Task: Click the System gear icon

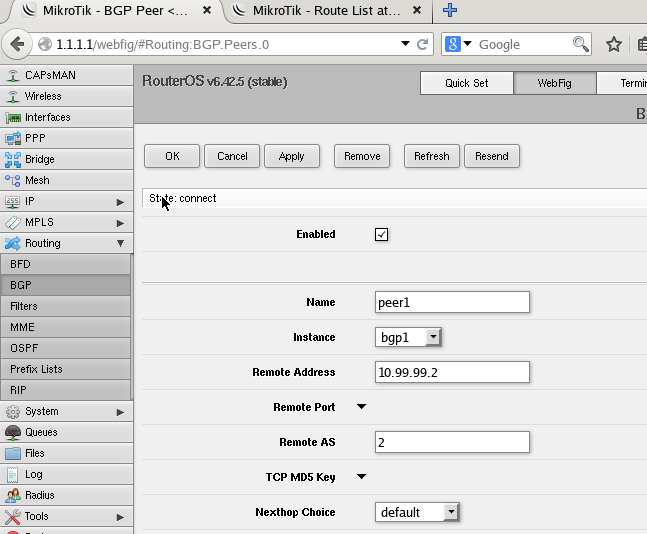Action: point(13,412)
